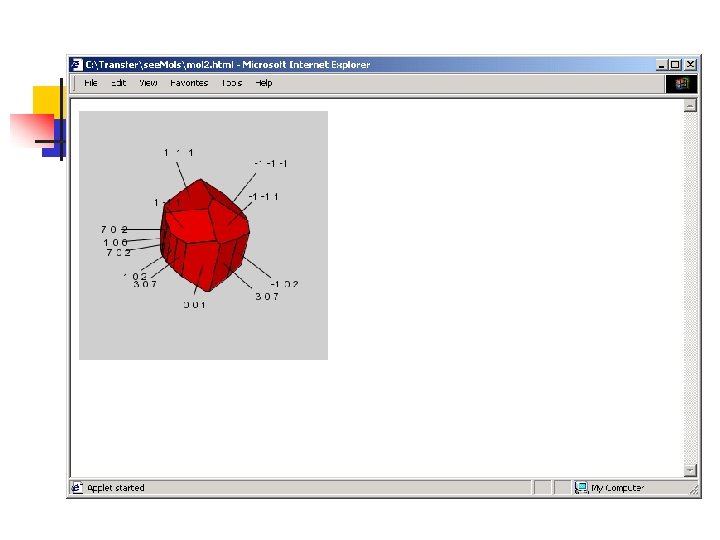Click the '-1 -1 1' face label
The image size is (720, 540).
point(264,197)
